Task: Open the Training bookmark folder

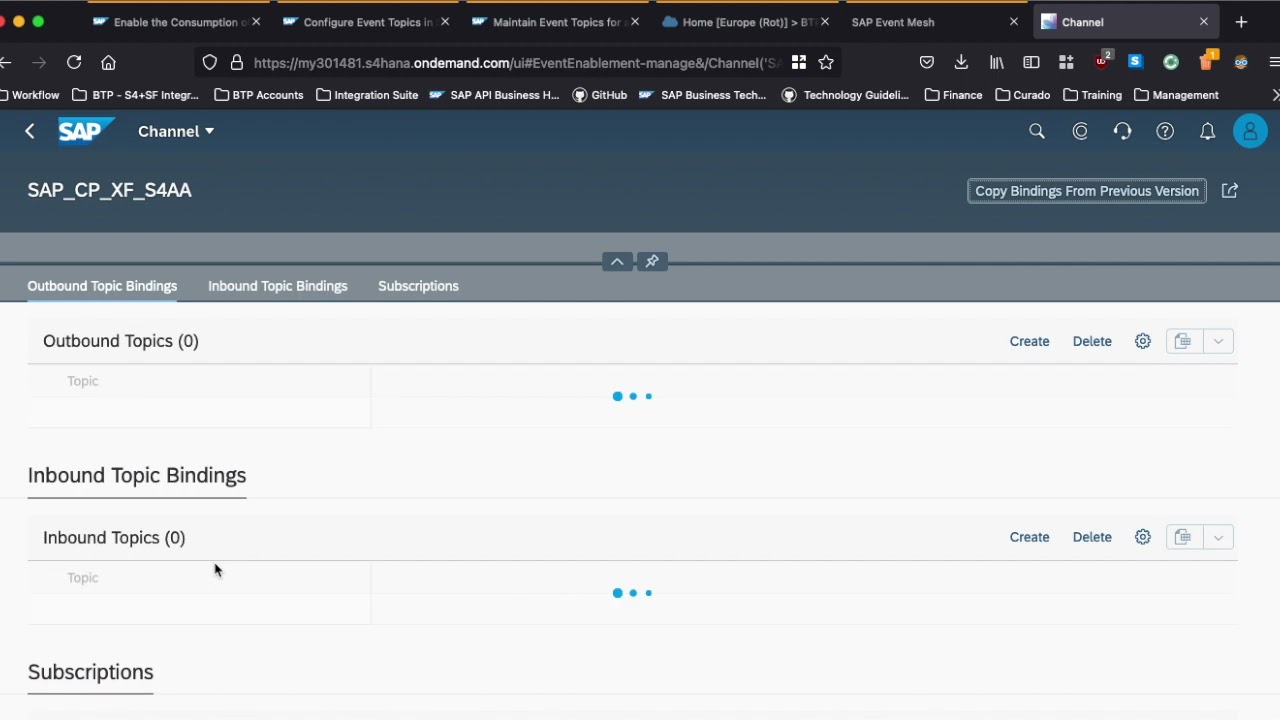Action: (x=1093, y=95)
